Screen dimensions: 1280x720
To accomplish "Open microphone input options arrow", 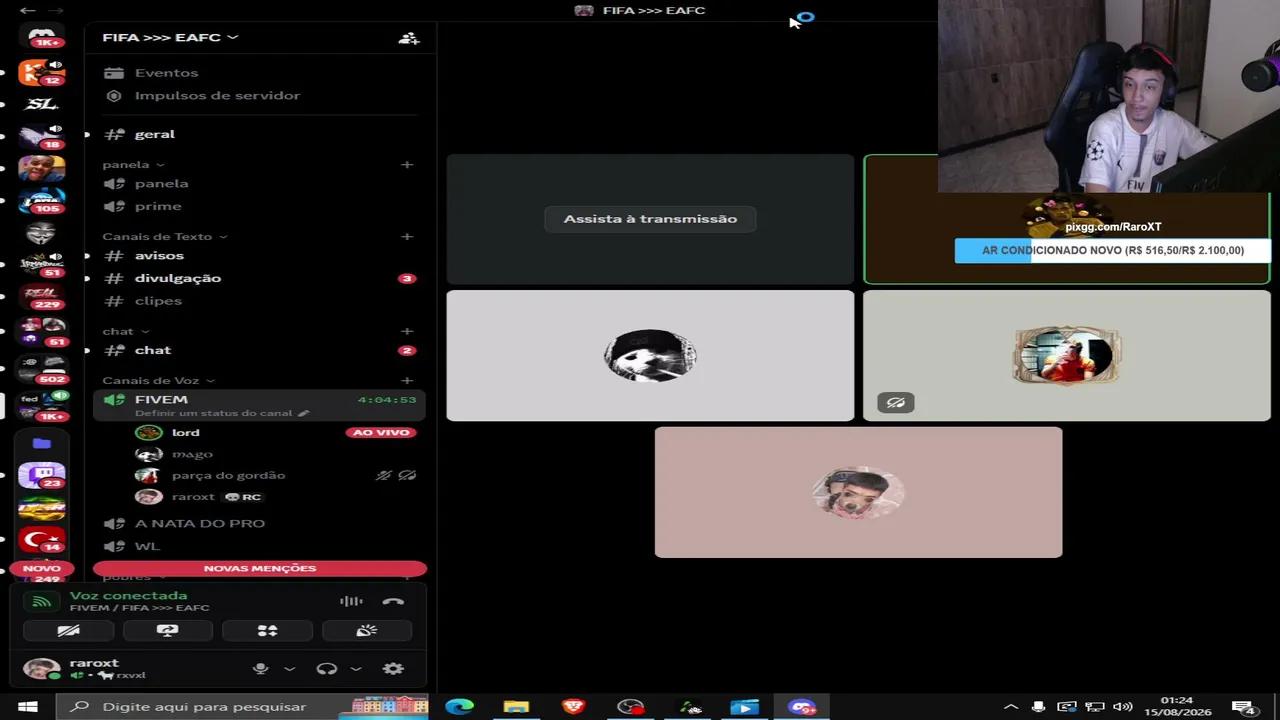I will pyautogui.click(x=289, y=669).
